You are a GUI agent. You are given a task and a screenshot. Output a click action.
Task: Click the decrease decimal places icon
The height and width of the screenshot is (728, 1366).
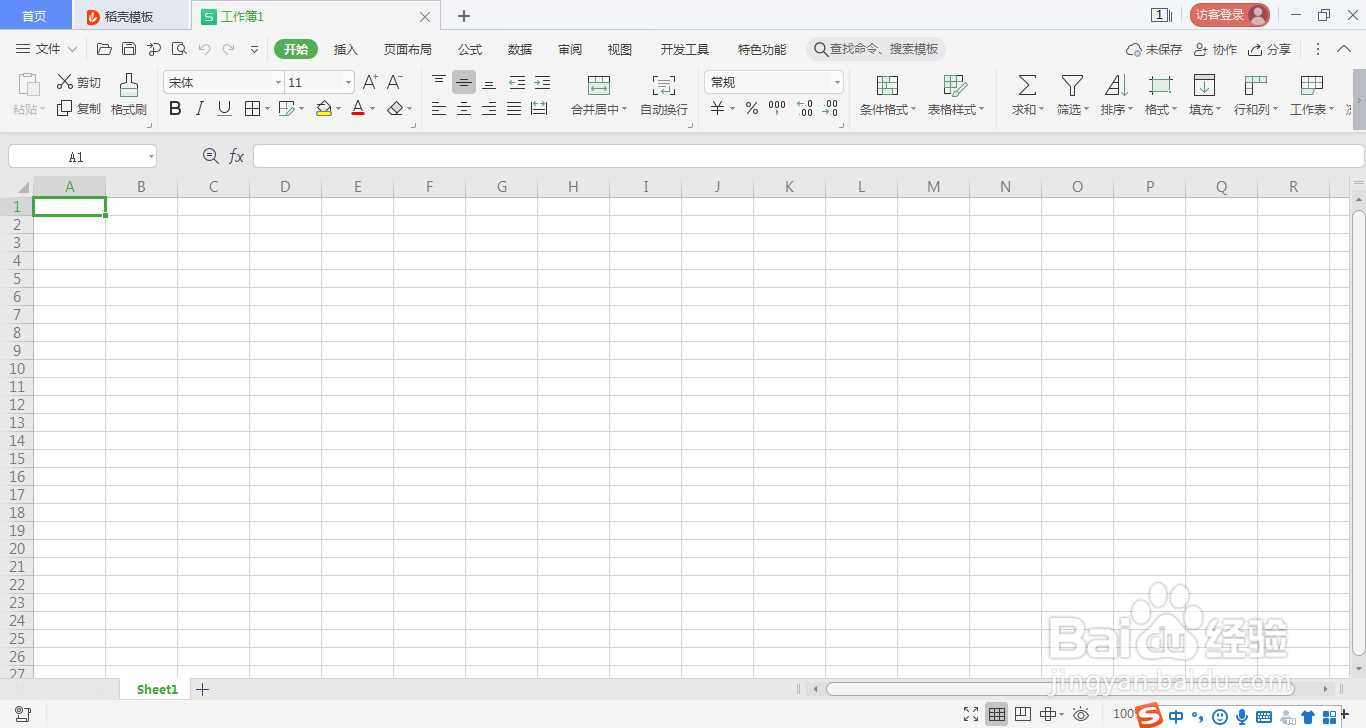tap(830, 108)
